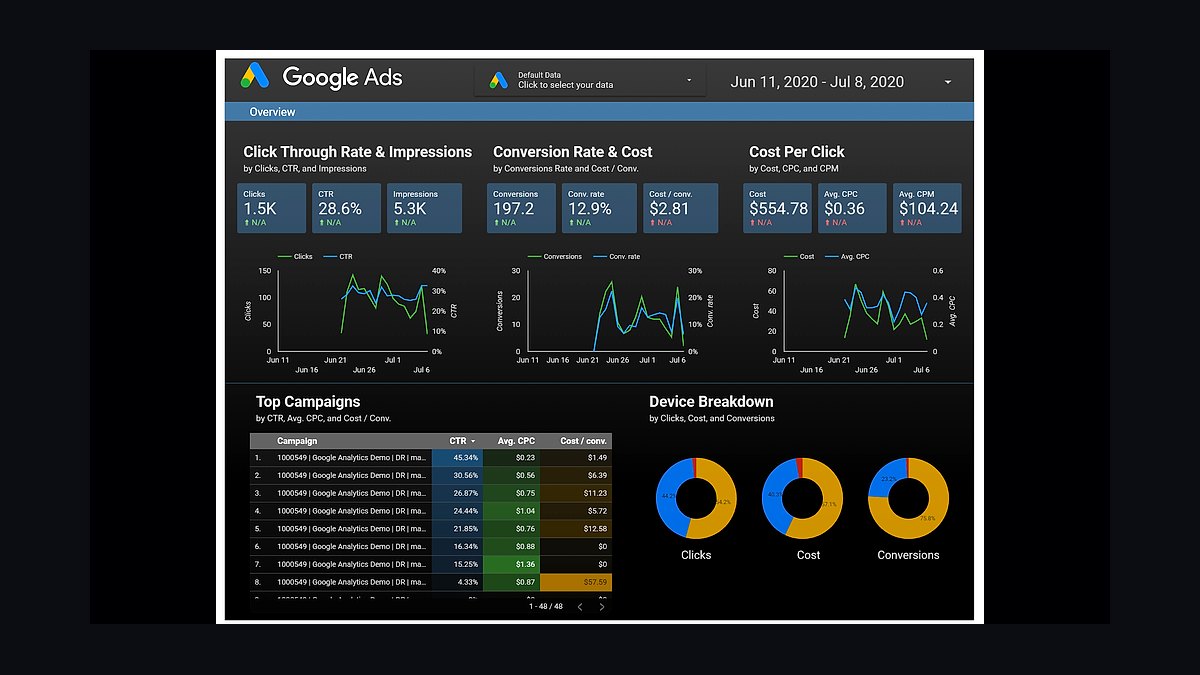Click the 45.34% CTR cell
This screenshot has width=1200, height=675.
(x=457, y=458)
